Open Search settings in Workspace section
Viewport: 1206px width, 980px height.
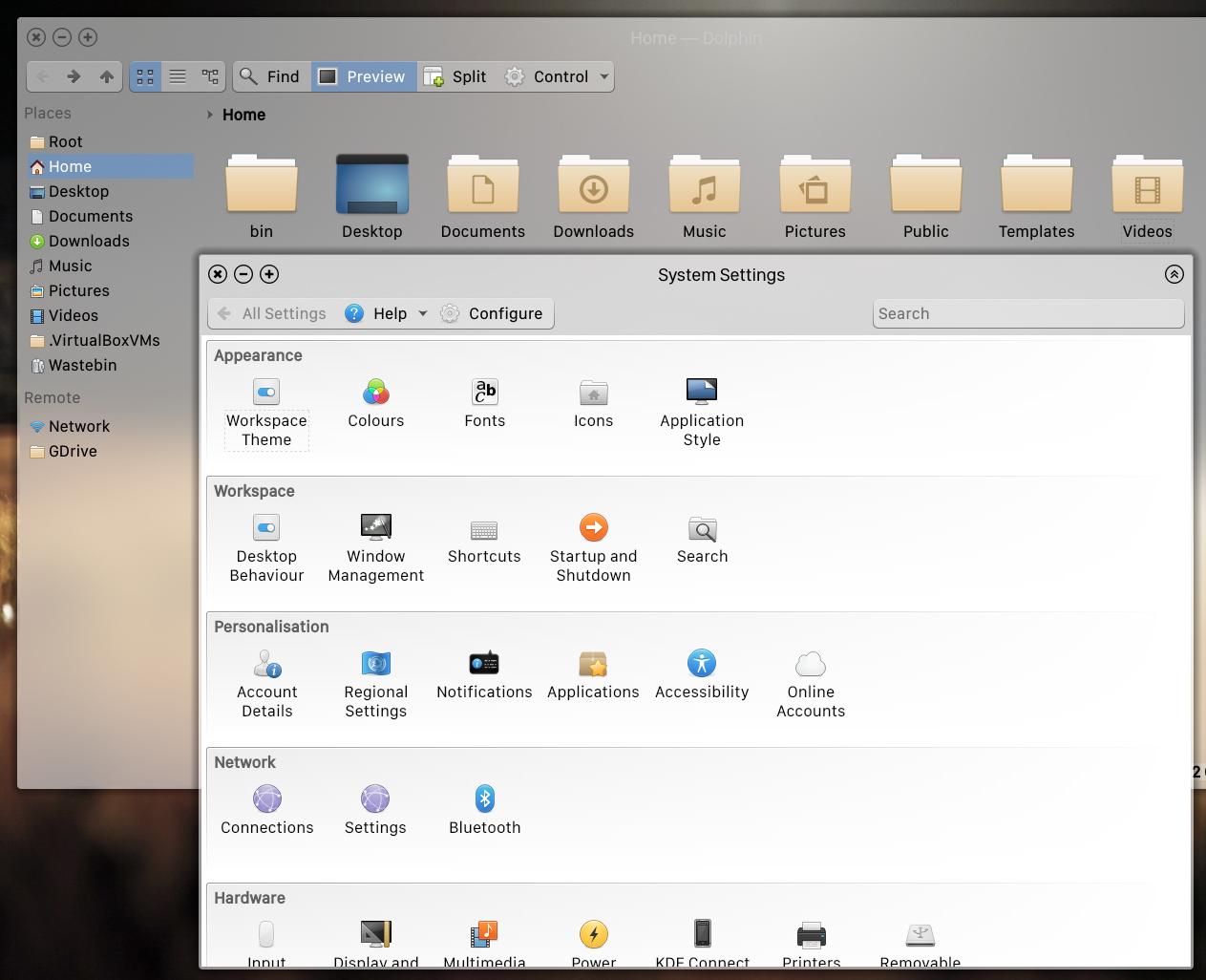point(702,539)
